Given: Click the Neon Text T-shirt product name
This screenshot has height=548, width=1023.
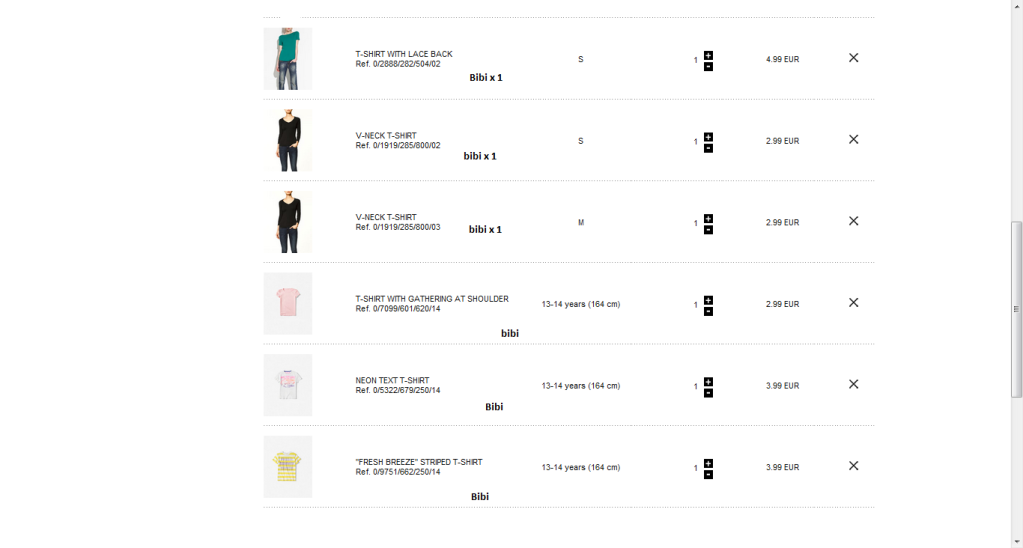Looking at the screenshot, I should (392, 381).
